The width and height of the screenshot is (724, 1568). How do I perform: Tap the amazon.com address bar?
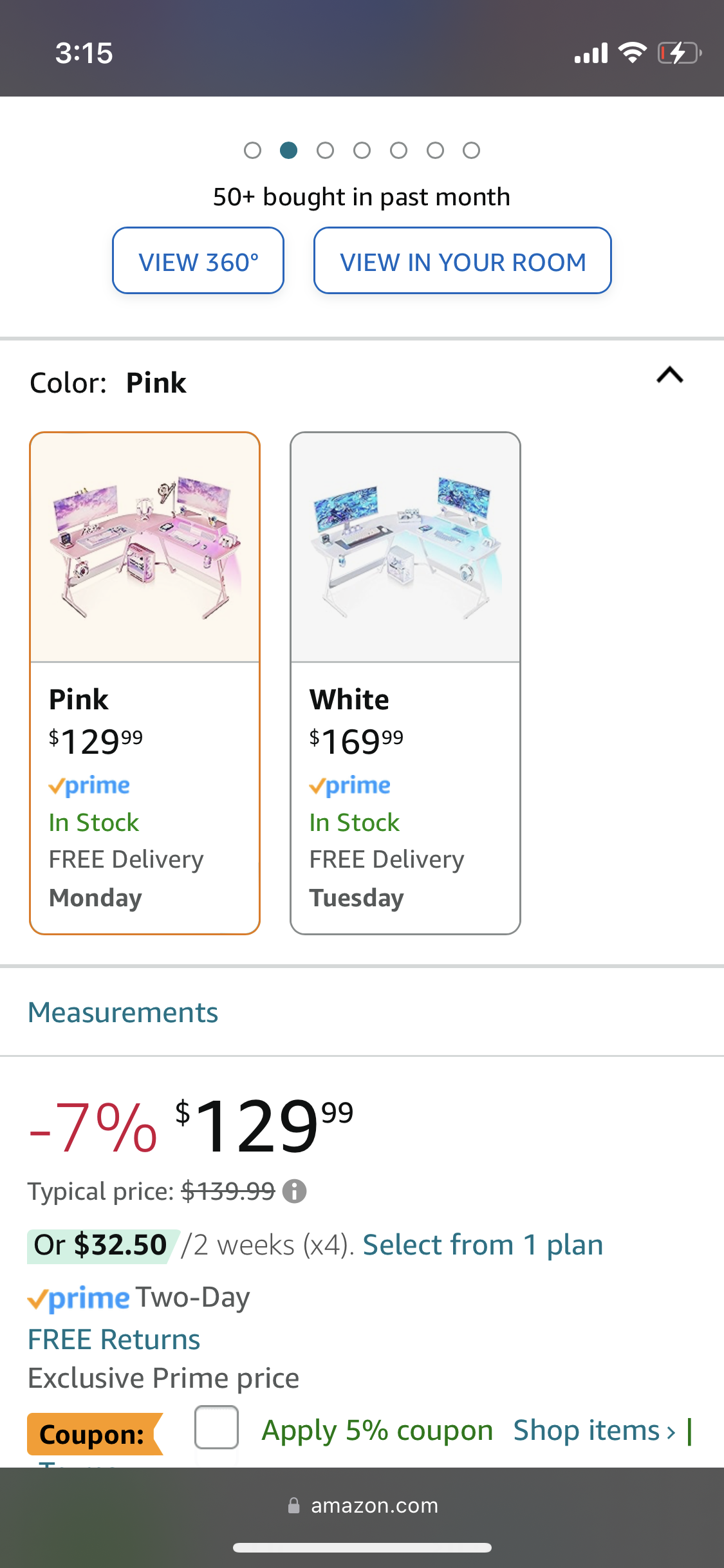pyautogui.click(x=373, y=1506)
